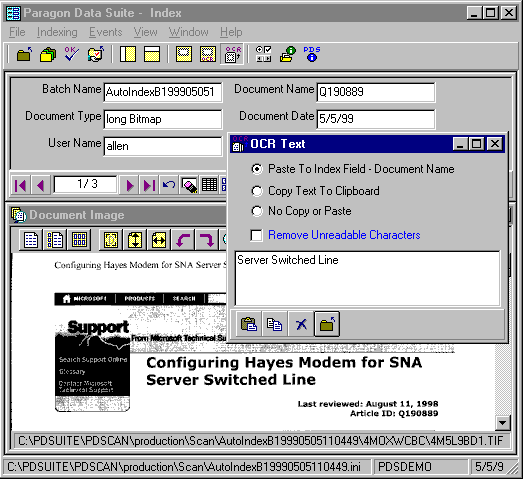Click the page counter field showing 1/ 3
The image size is (523, 479).
pyautogui.click(x=86, y=184)
